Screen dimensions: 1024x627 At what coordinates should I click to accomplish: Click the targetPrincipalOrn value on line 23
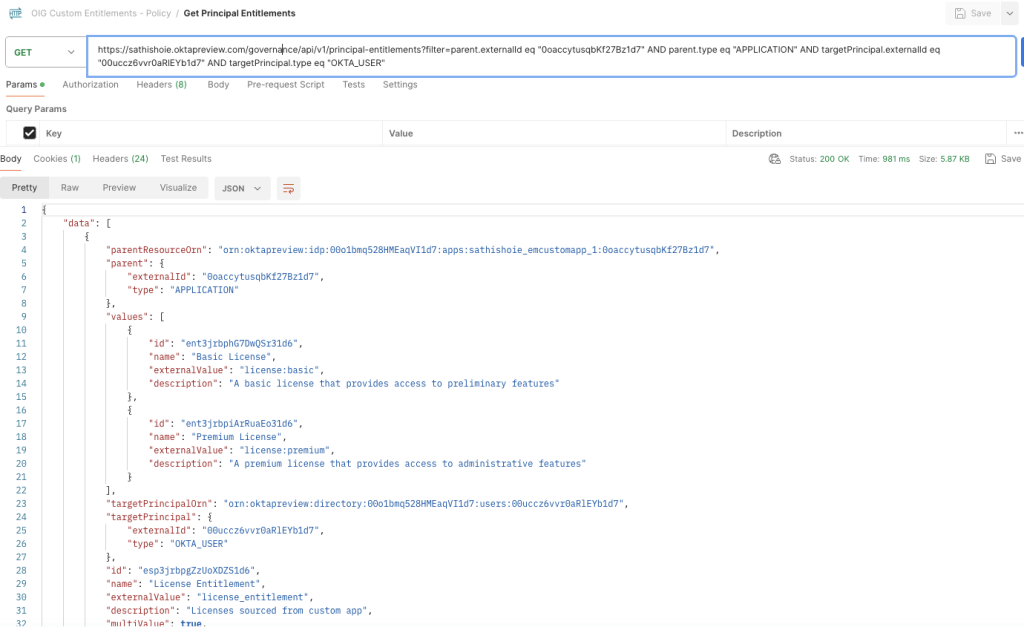[x=424, y=504]
